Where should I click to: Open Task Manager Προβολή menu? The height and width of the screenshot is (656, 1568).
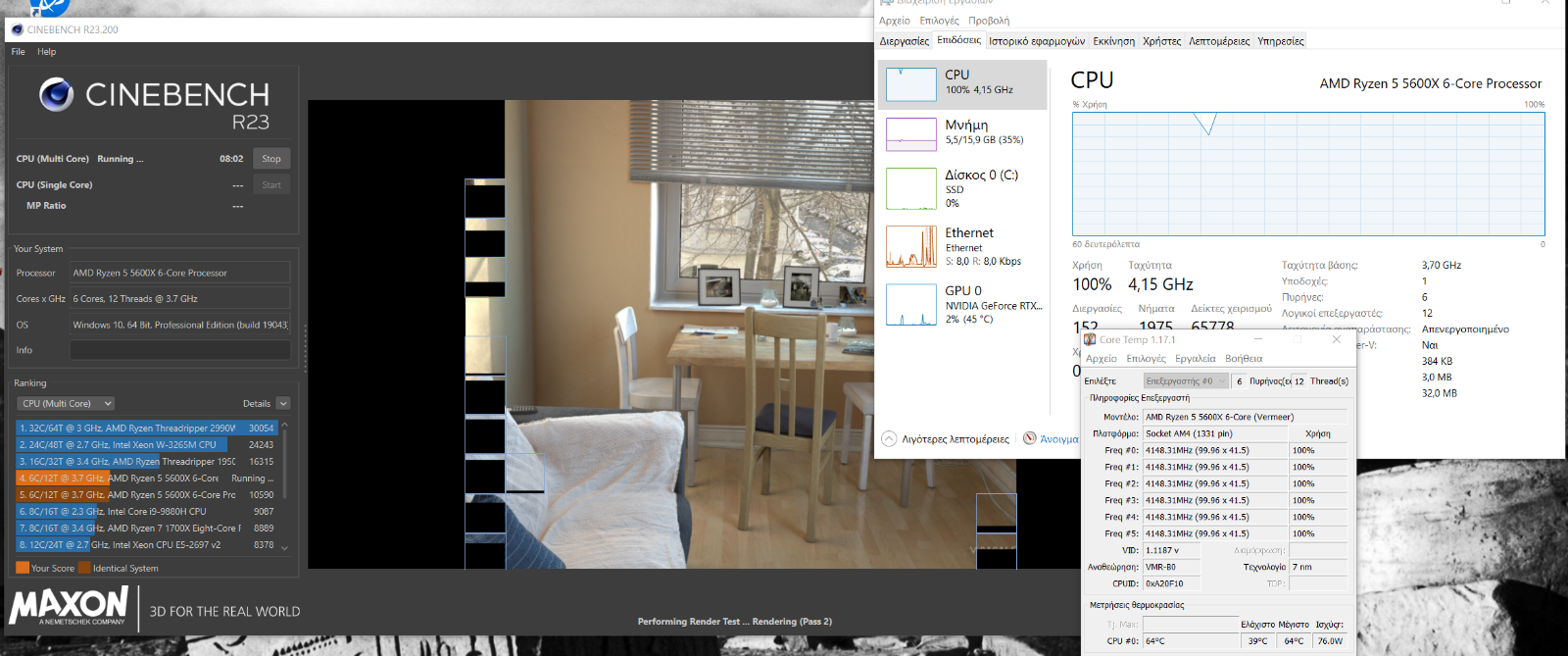point(989,21)
